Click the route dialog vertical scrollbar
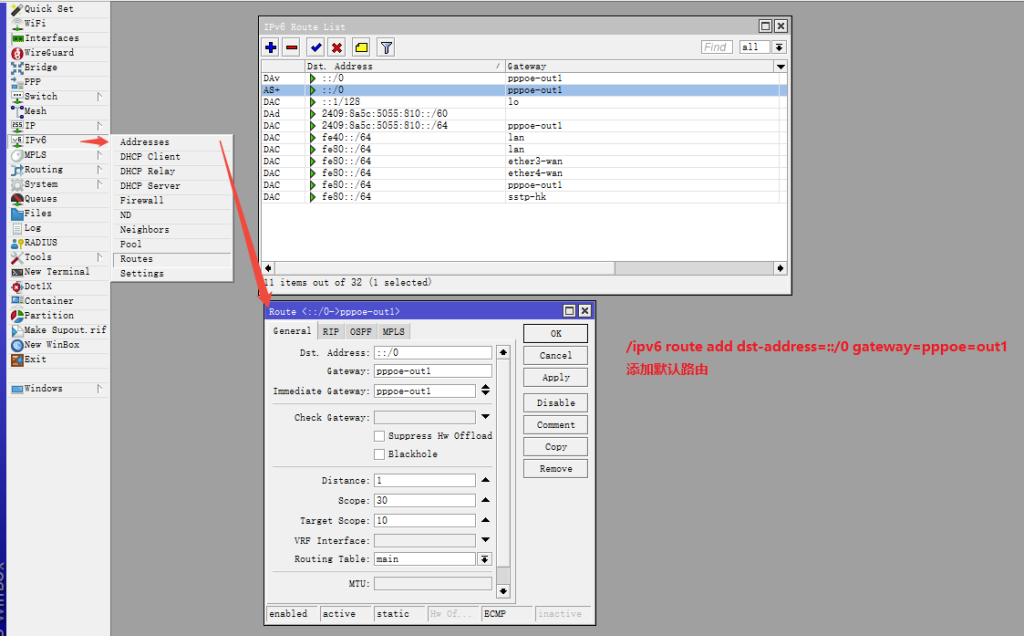This screenshot has width=1024, height=636. [503, 470]
